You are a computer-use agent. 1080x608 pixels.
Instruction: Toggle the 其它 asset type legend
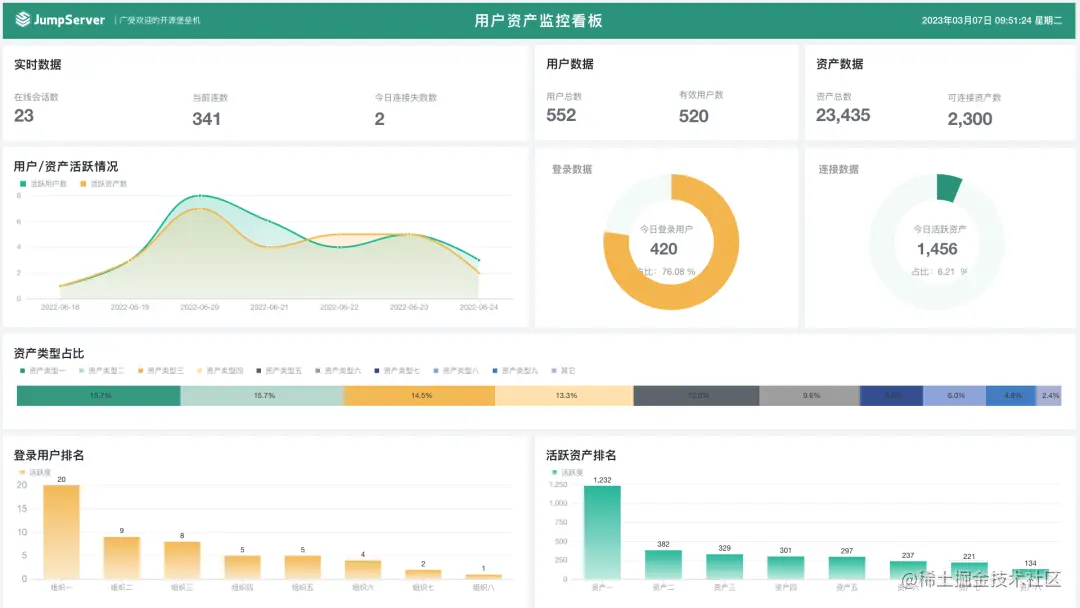pyautogui.click(x=554, y=372)
